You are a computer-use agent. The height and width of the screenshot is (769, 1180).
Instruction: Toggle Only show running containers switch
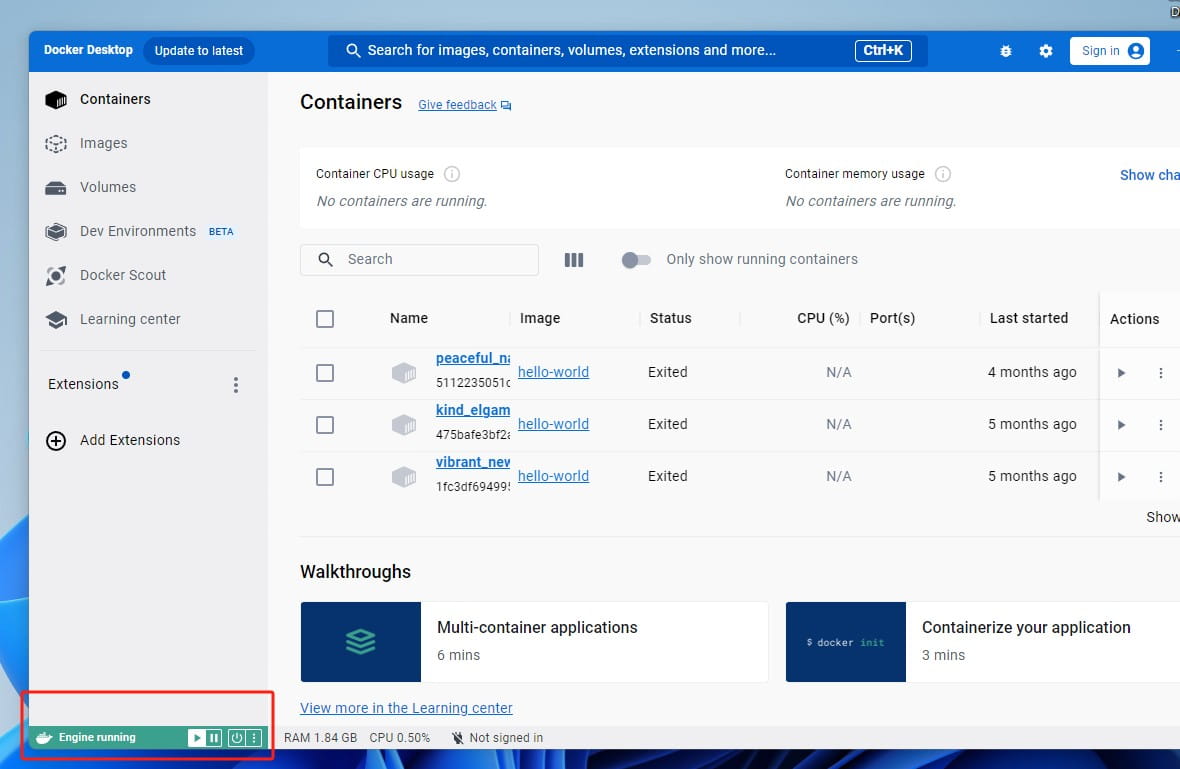coord(636,260)
